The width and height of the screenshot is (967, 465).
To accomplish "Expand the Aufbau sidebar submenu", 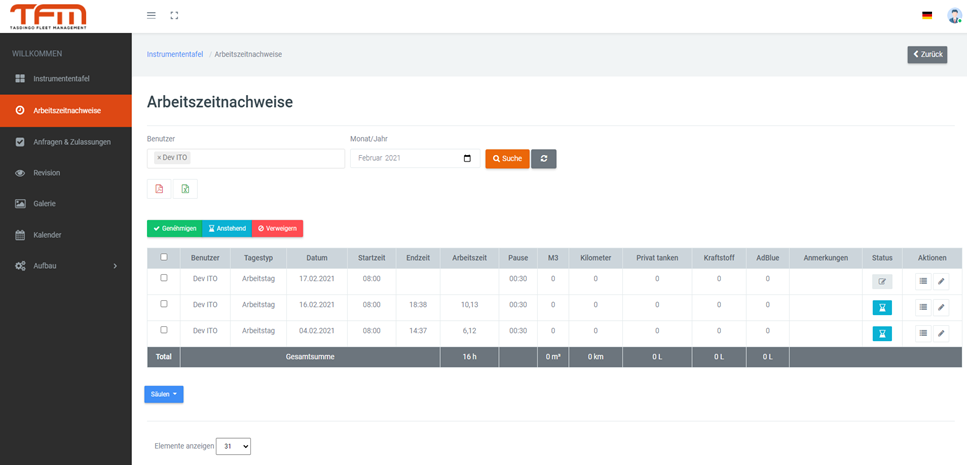I will [65, 266].
